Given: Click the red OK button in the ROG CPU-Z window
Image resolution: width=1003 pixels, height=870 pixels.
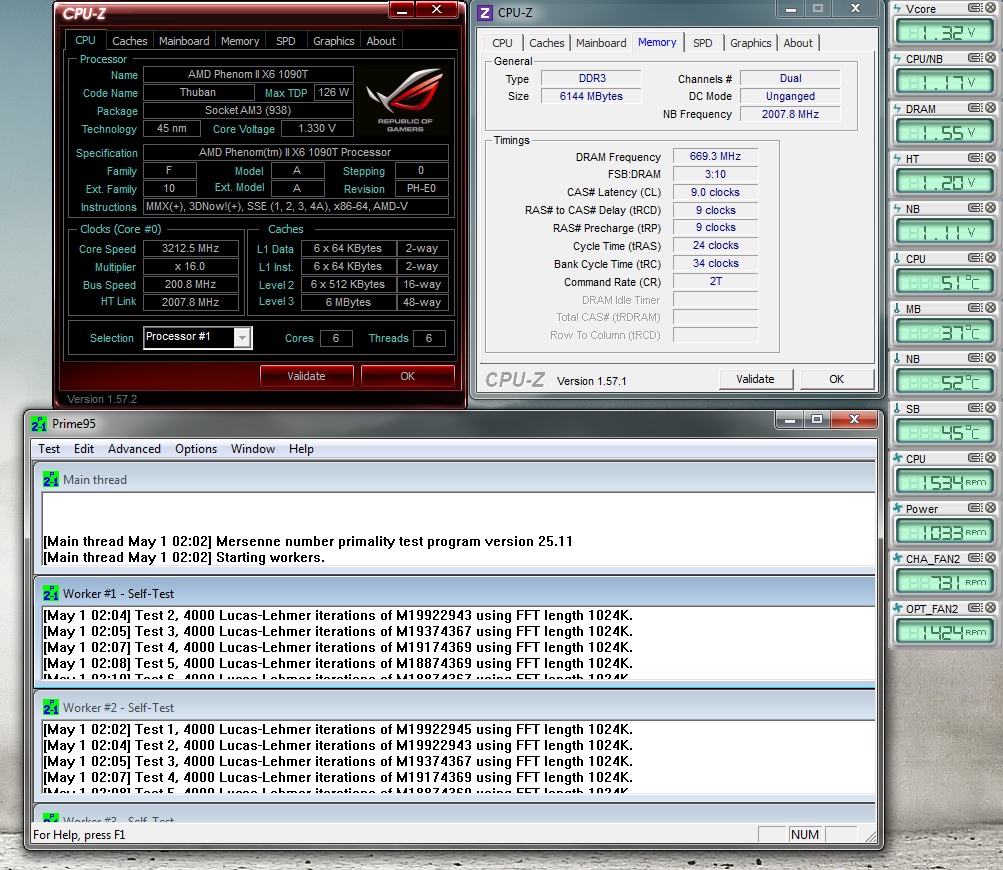Looking at the screenshot, I should (407, 376).
